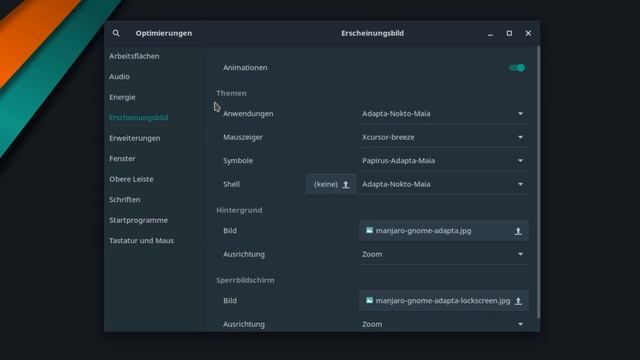This screenshot has width=640, height=360.
Task: Open the Mauszeiger Xcursor-breeze dropdown
Action: tap(444, 137)
